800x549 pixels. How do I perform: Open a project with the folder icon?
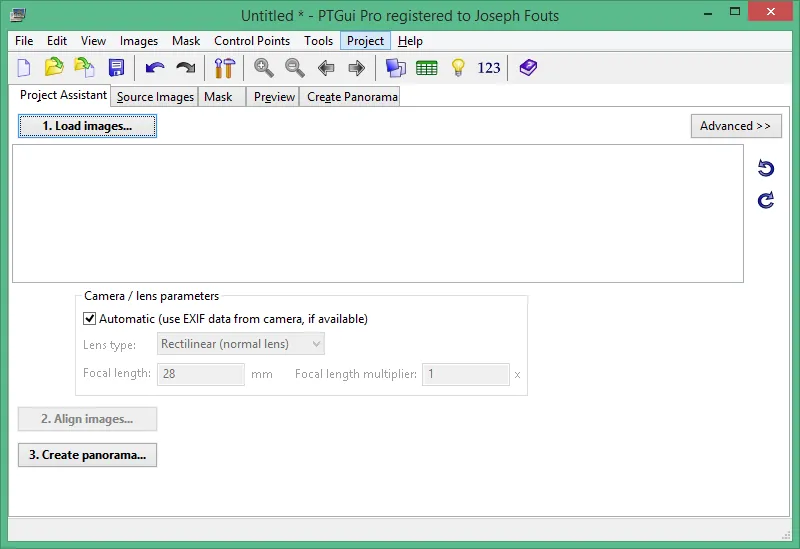click(54, 67)
